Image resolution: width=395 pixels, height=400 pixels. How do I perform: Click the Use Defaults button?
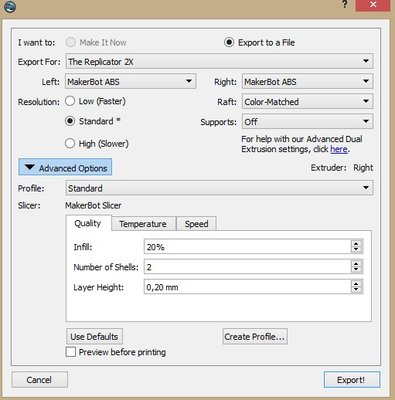pos(94,336)
